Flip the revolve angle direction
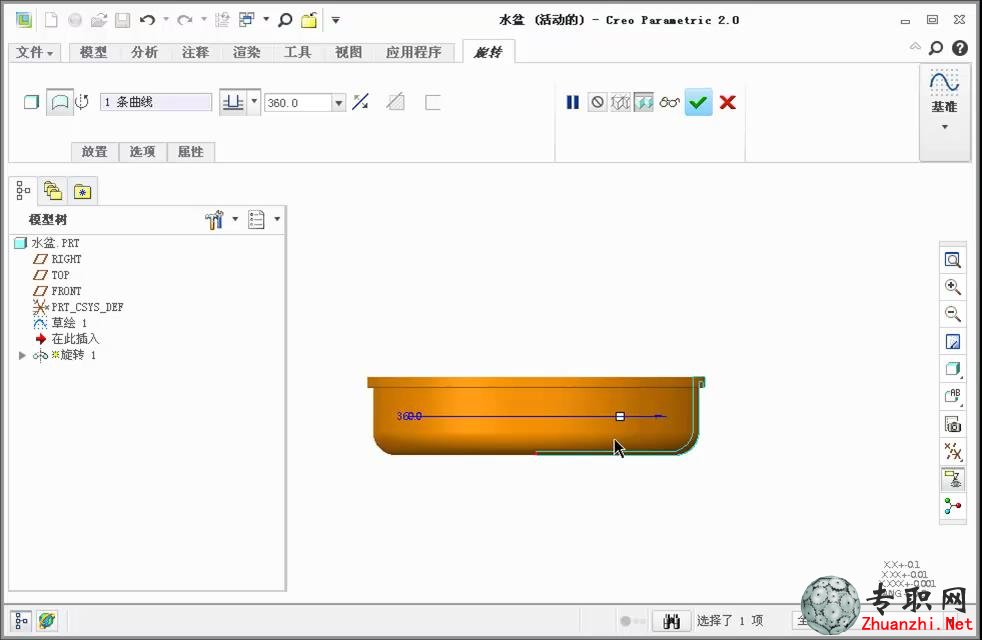The width and height of the screenshot is (982, 640). (x=361, y=102)
